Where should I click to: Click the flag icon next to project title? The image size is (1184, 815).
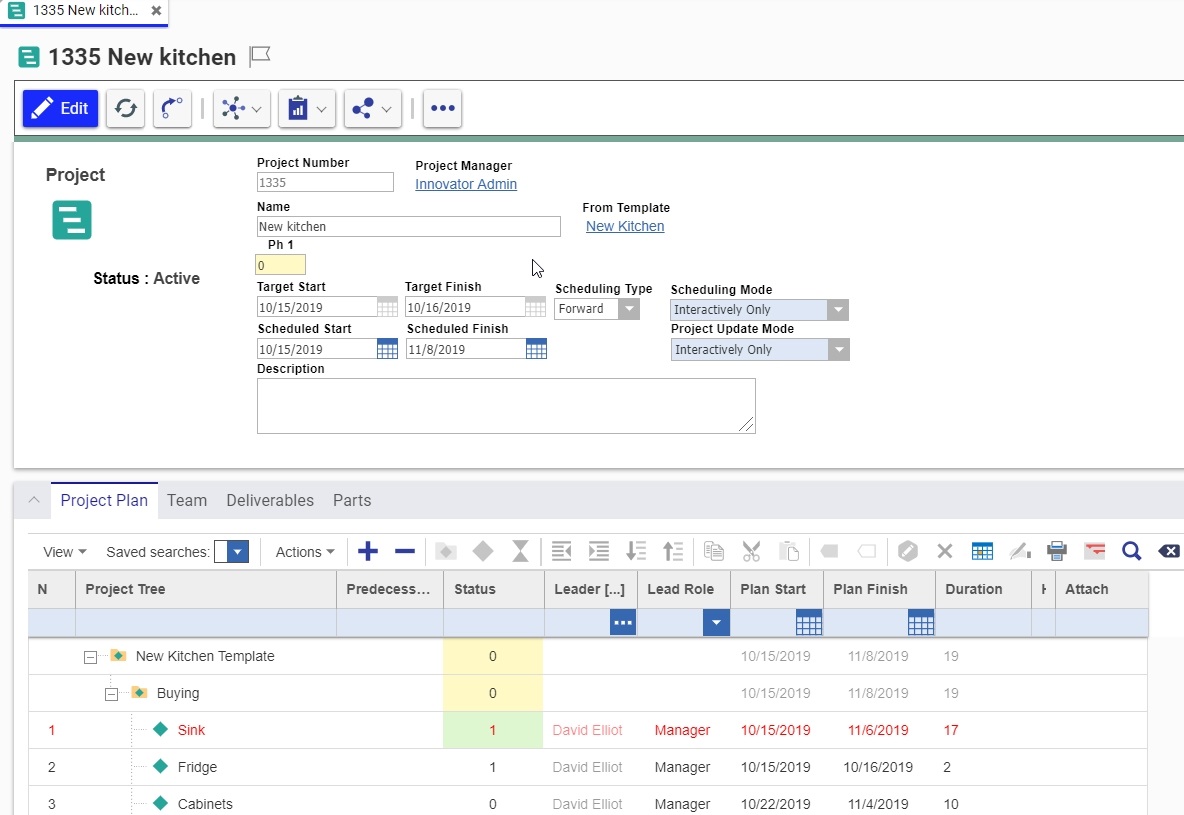point(260,56)
